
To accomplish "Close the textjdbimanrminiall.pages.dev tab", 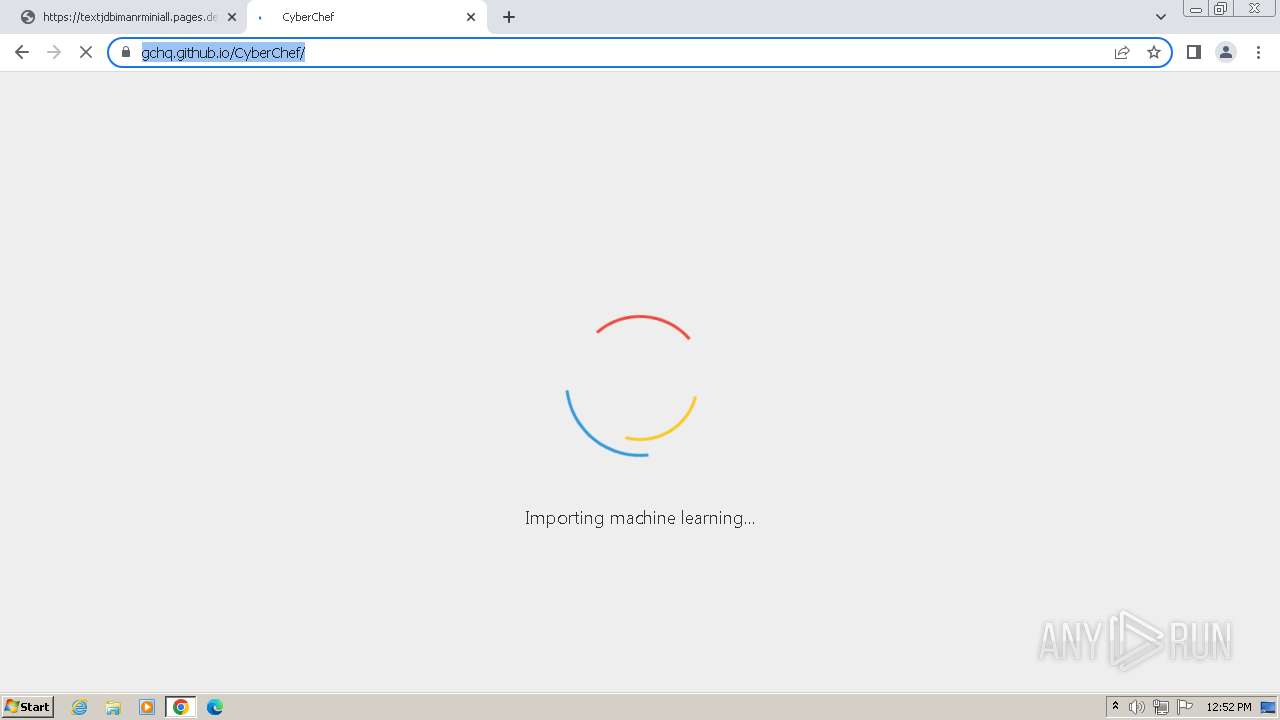I will 232,17.
